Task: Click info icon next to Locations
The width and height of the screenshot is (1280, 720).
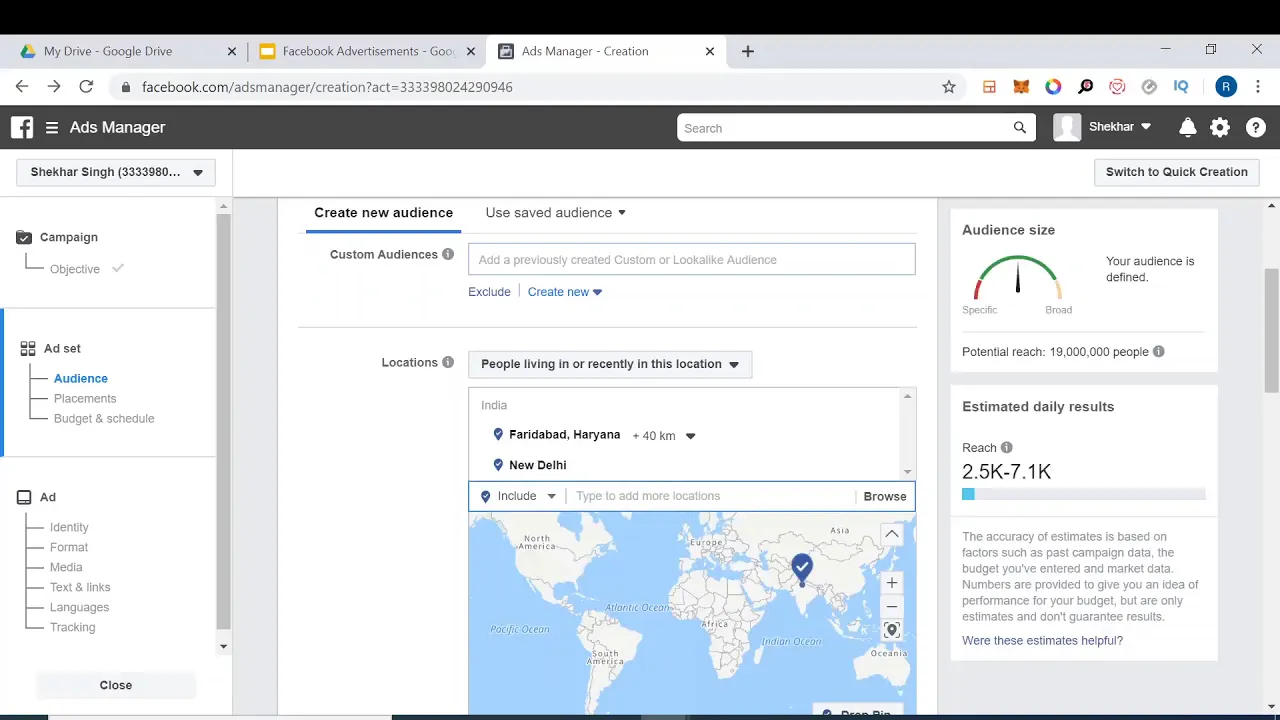Action: 448,362
